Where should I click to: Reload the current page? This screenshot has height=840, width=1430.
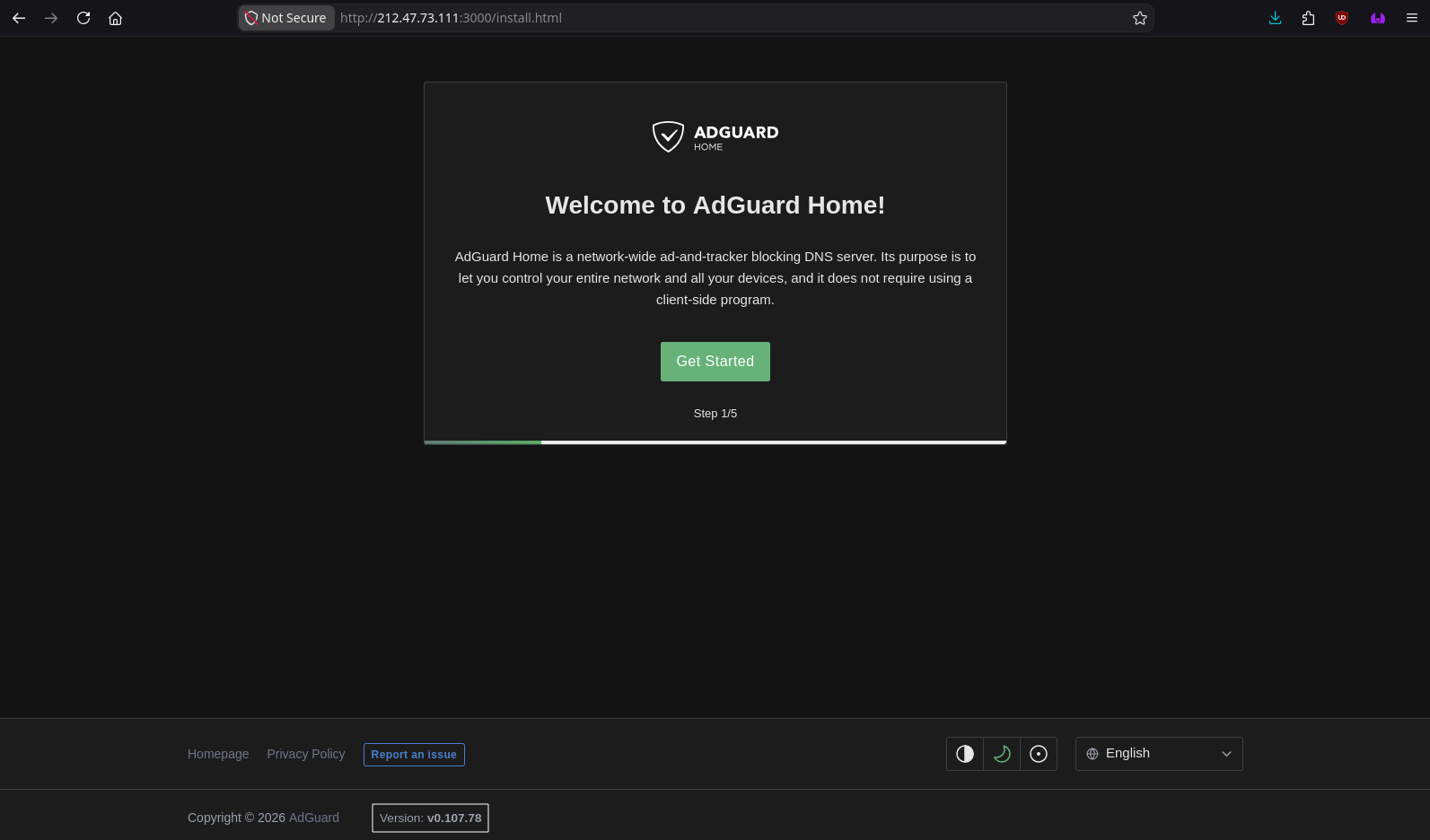pyautogui.click(x=83, y=18)
